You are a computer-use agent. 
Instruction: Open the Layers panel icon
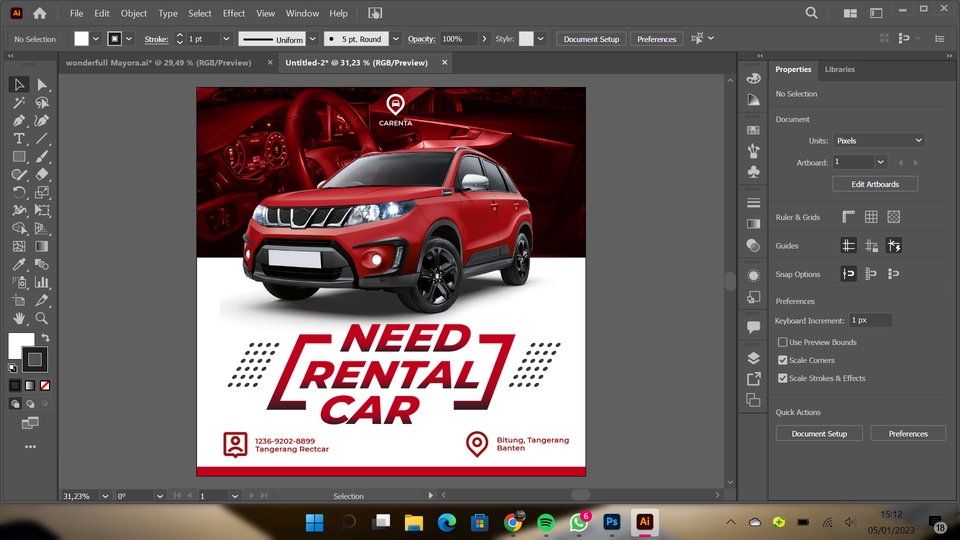753,358
